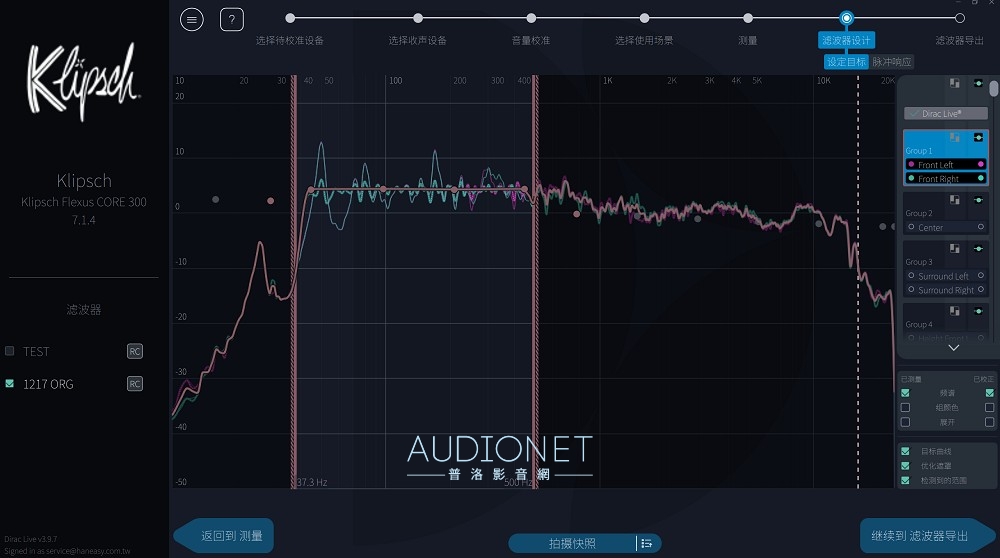1000x558 pixels.
Task: Select Center channel
Action: pyautogui.click(x=946, y=227)
